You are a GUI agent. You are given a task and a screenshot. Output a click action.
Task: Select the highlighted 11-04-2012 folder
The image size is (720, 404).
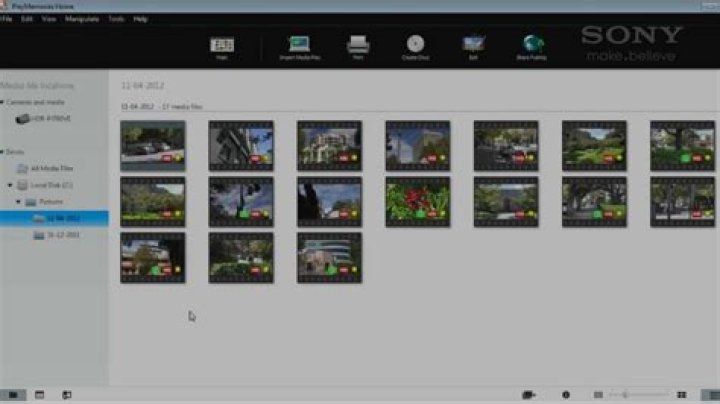click(x=54, y=219)
